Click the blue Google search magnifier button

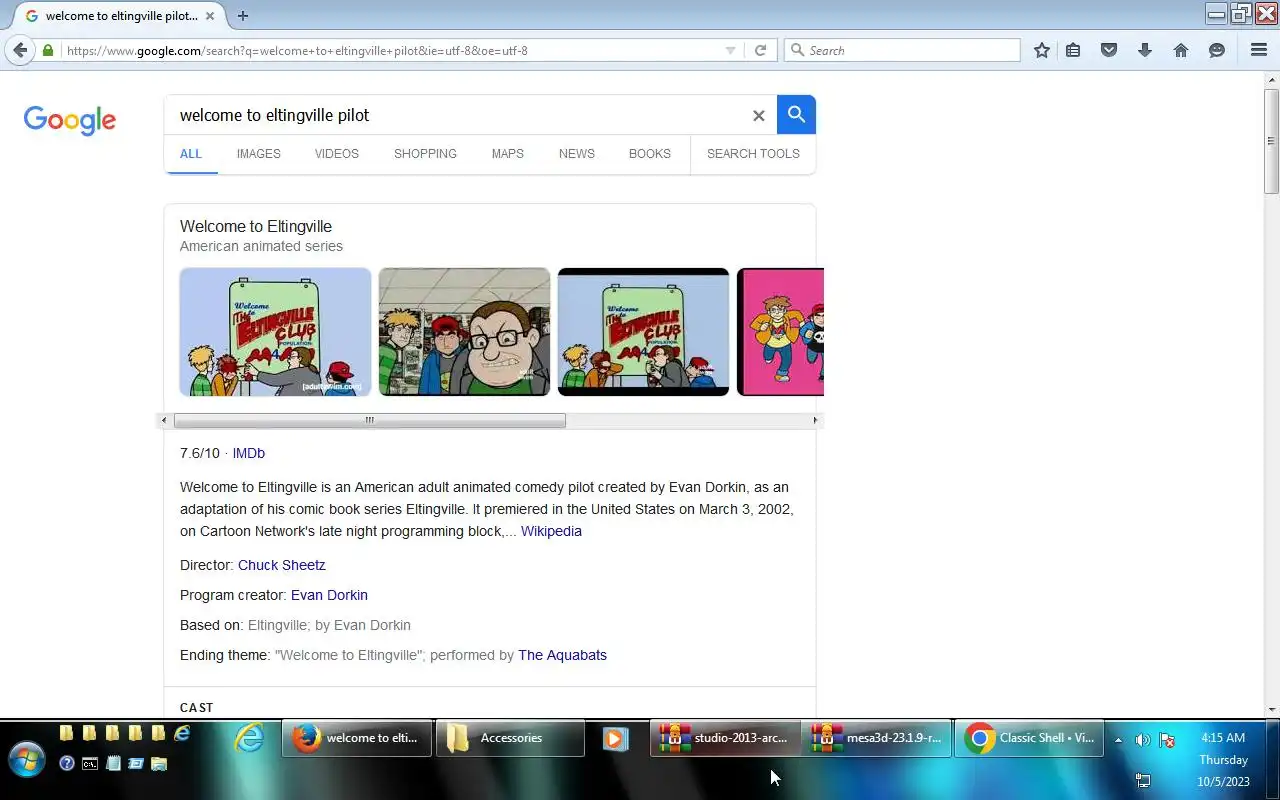[x=796, y=114]
